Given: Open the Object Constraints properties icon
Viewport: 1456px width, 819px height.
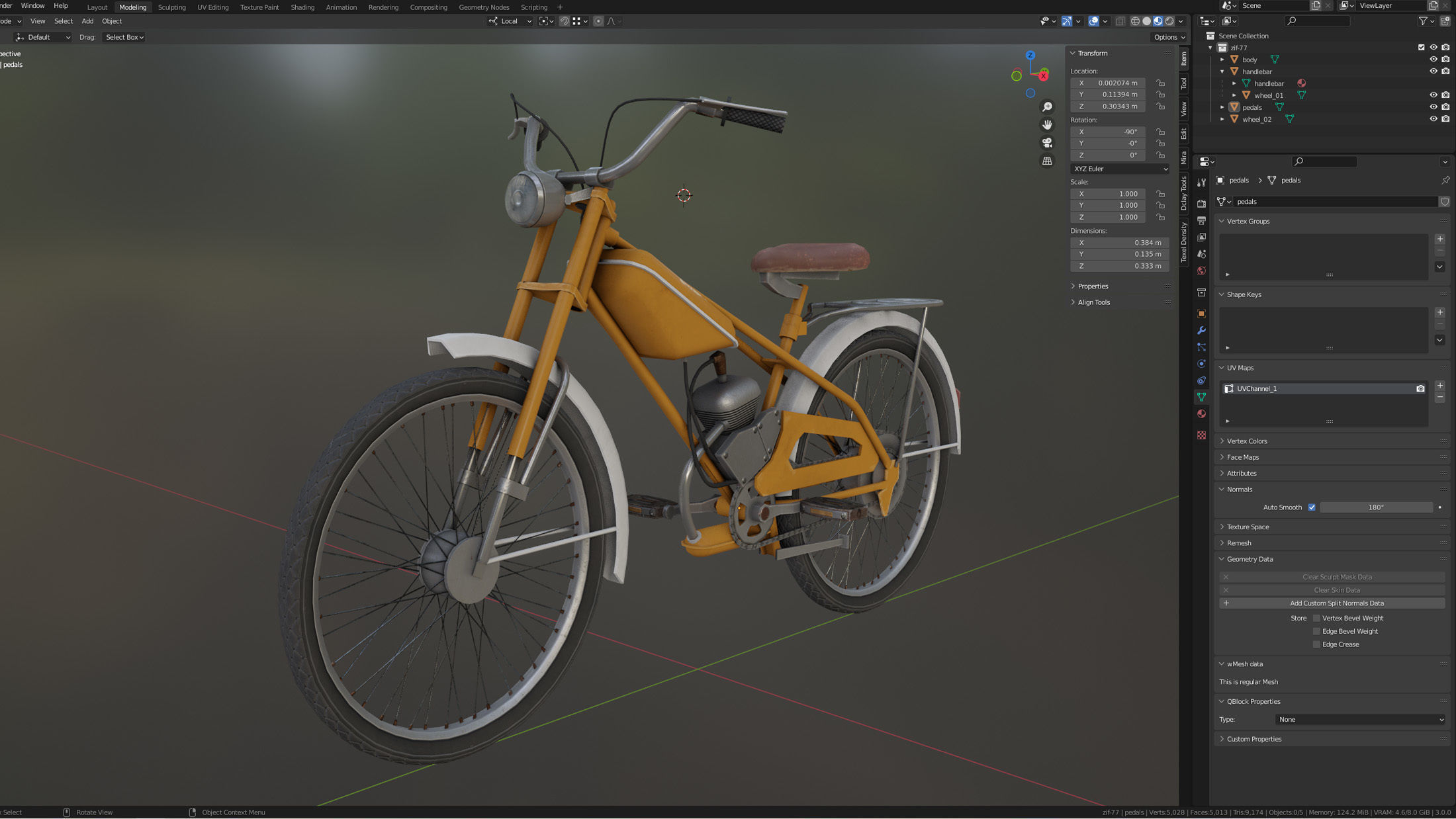Looking at the screenshot, I should click(x=1201, y=380).
